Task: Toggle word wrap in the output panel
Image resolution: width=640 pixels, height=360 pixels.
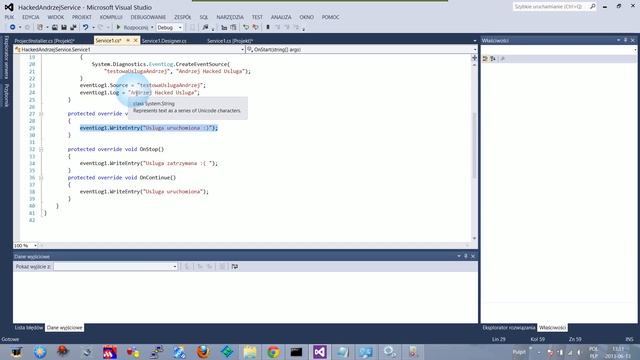Action: (x=235, y=267)
